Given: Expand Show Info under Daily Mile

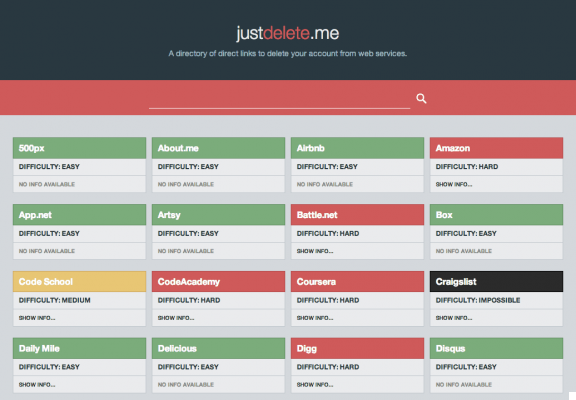Looking at the screenshot, I should tap(37, 385).
